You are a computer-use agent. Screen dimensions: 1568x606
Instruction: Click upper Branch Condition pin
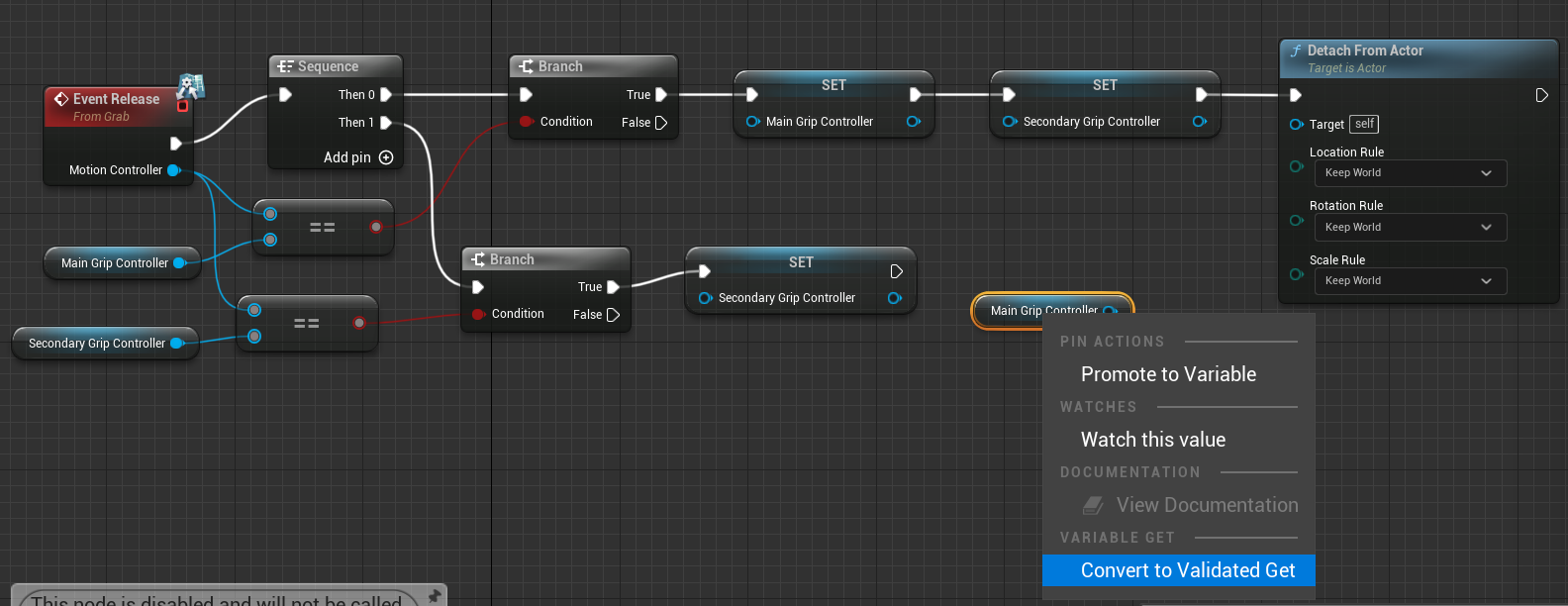pos(527,122)
